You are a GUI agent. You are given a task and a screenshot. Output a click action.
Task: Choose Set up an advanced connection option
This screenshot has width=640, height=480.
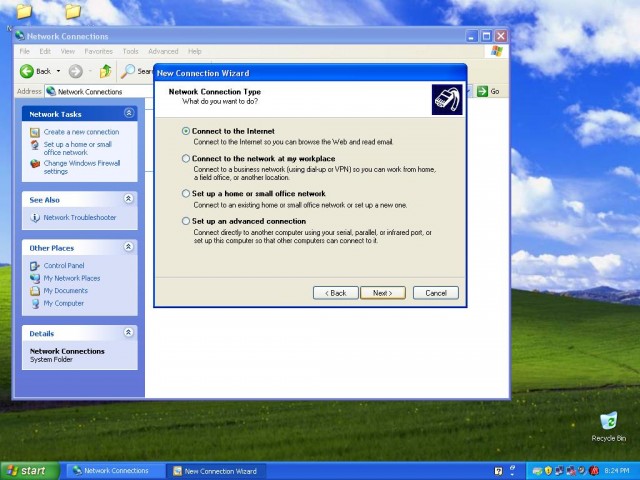click(186, 221)
